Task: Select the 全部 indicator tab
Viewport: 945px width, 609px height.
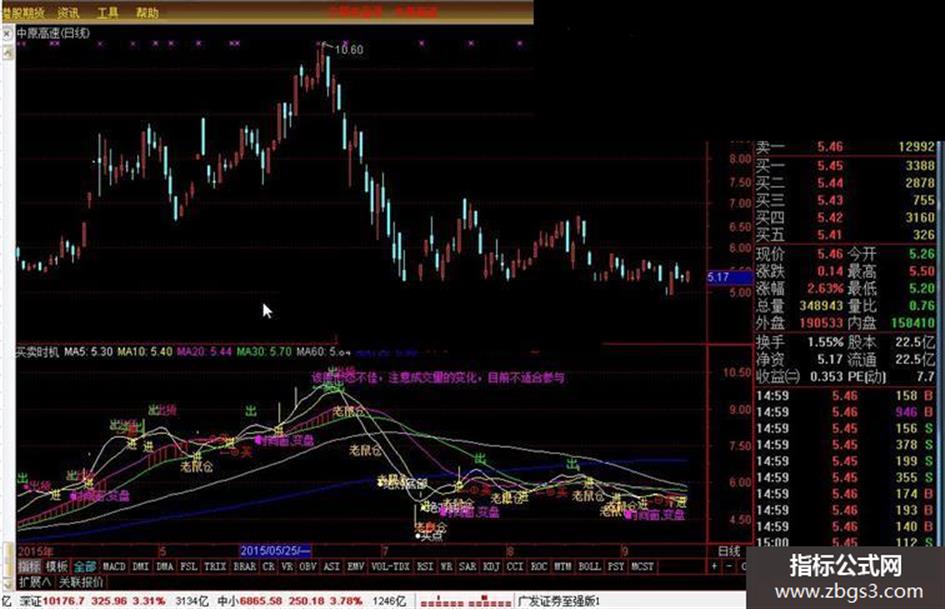Action: coord(85,567)
